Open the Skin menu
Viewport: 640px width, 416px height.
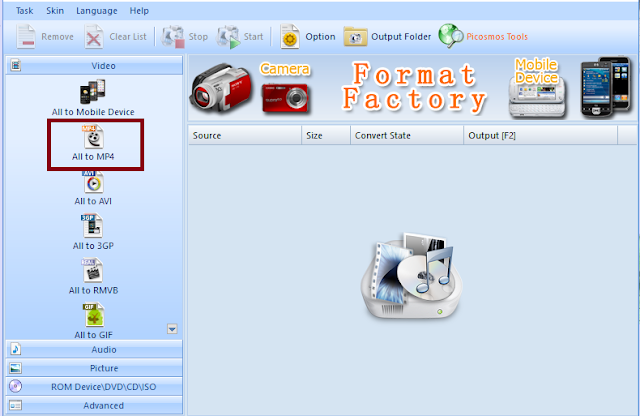pos(55,11)
